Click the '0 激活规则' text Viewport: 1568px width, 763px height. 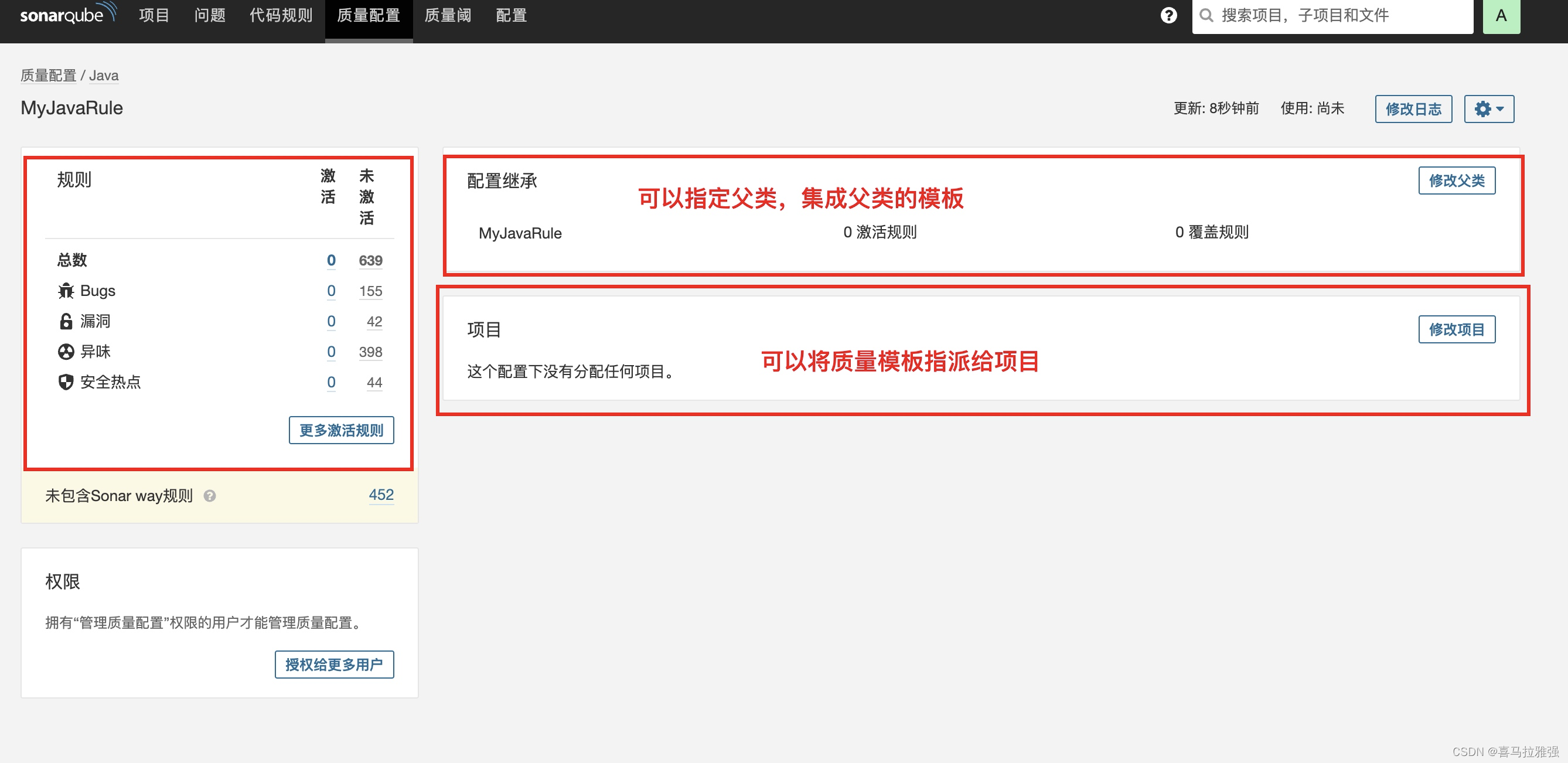tap(880, 232)
